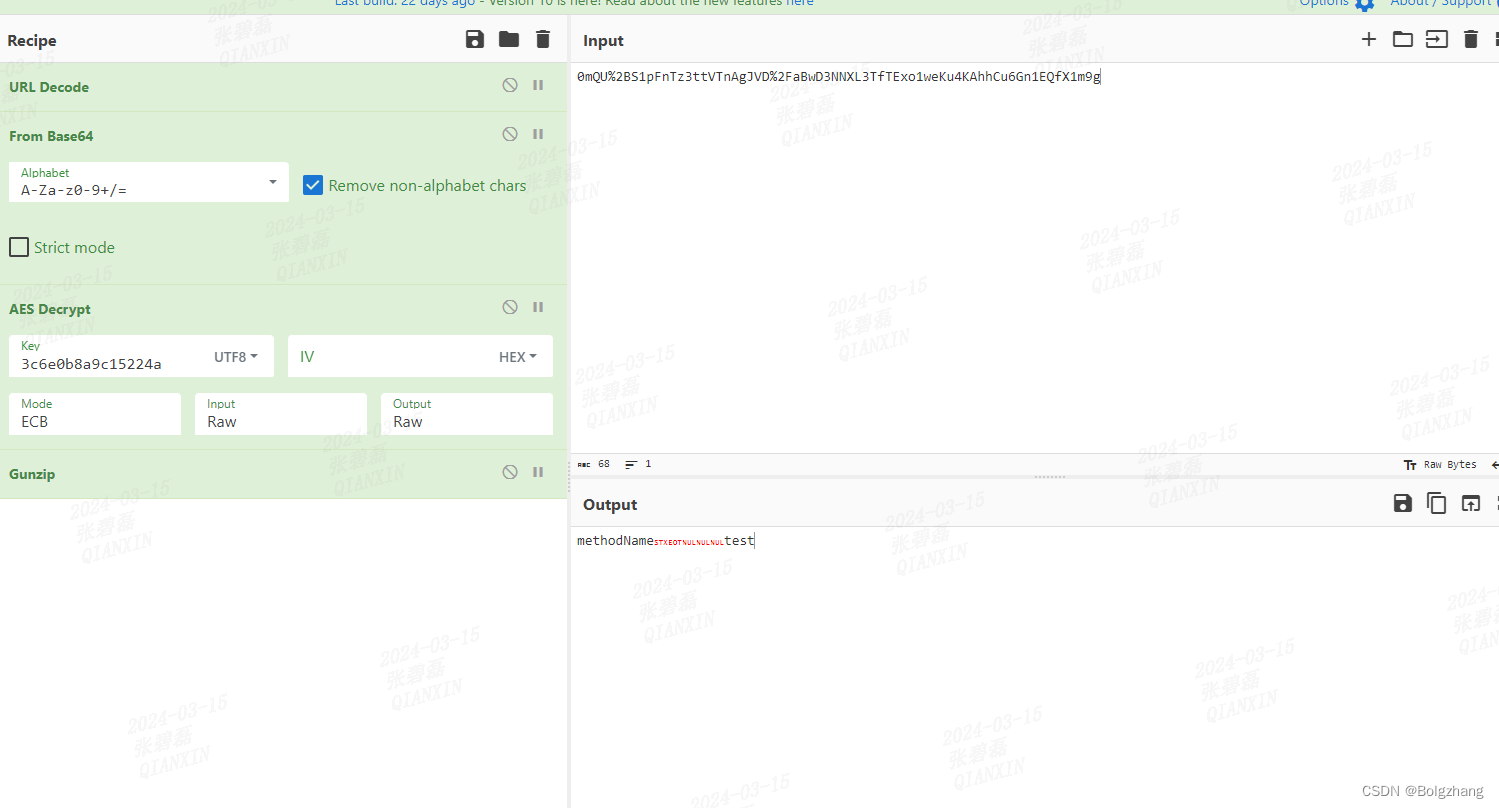Screen dimensions: 1499x808
Task: Change IV encoding from HEX
Action: (518, 357)
